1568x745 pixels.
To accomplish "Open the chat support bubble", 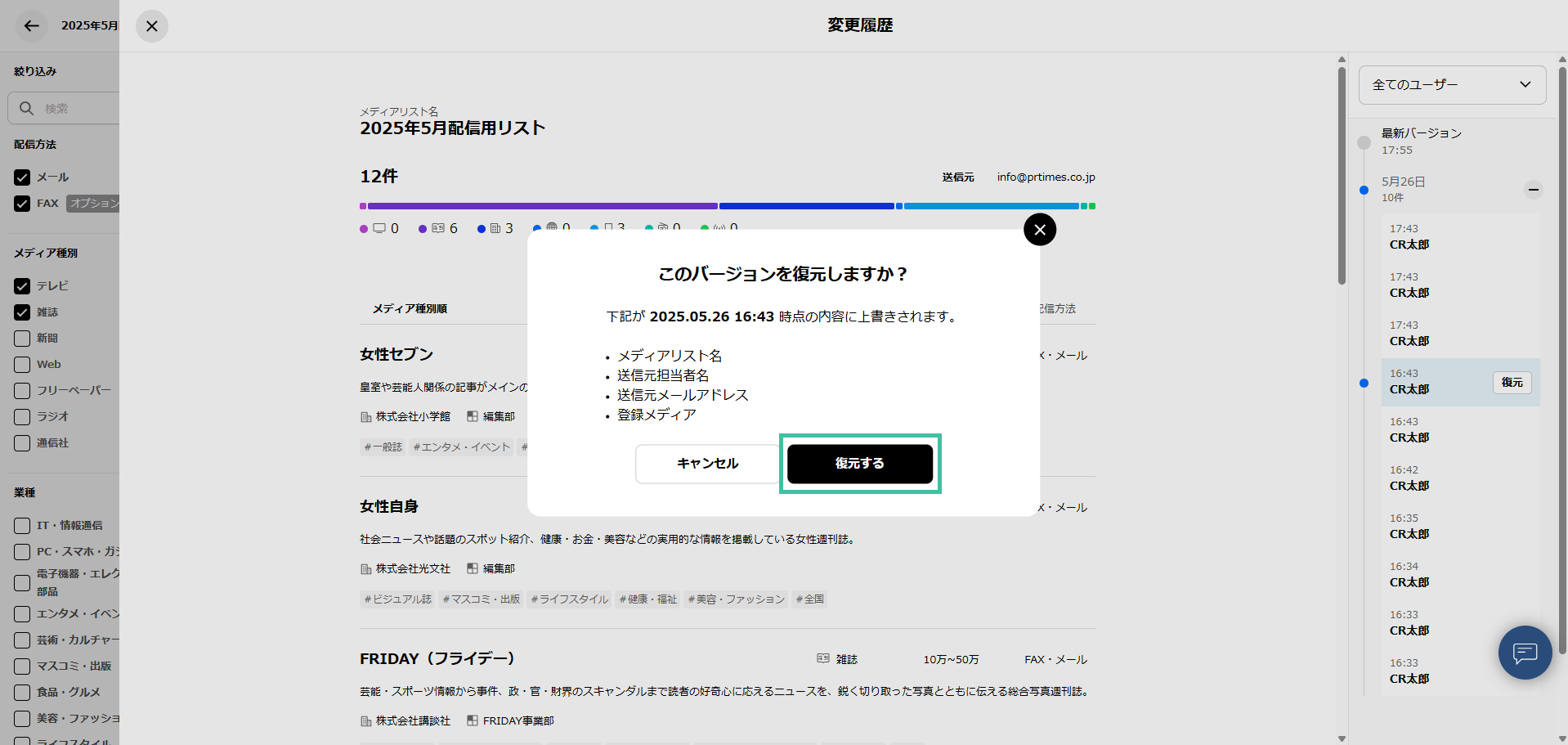I will point(1525,653).
